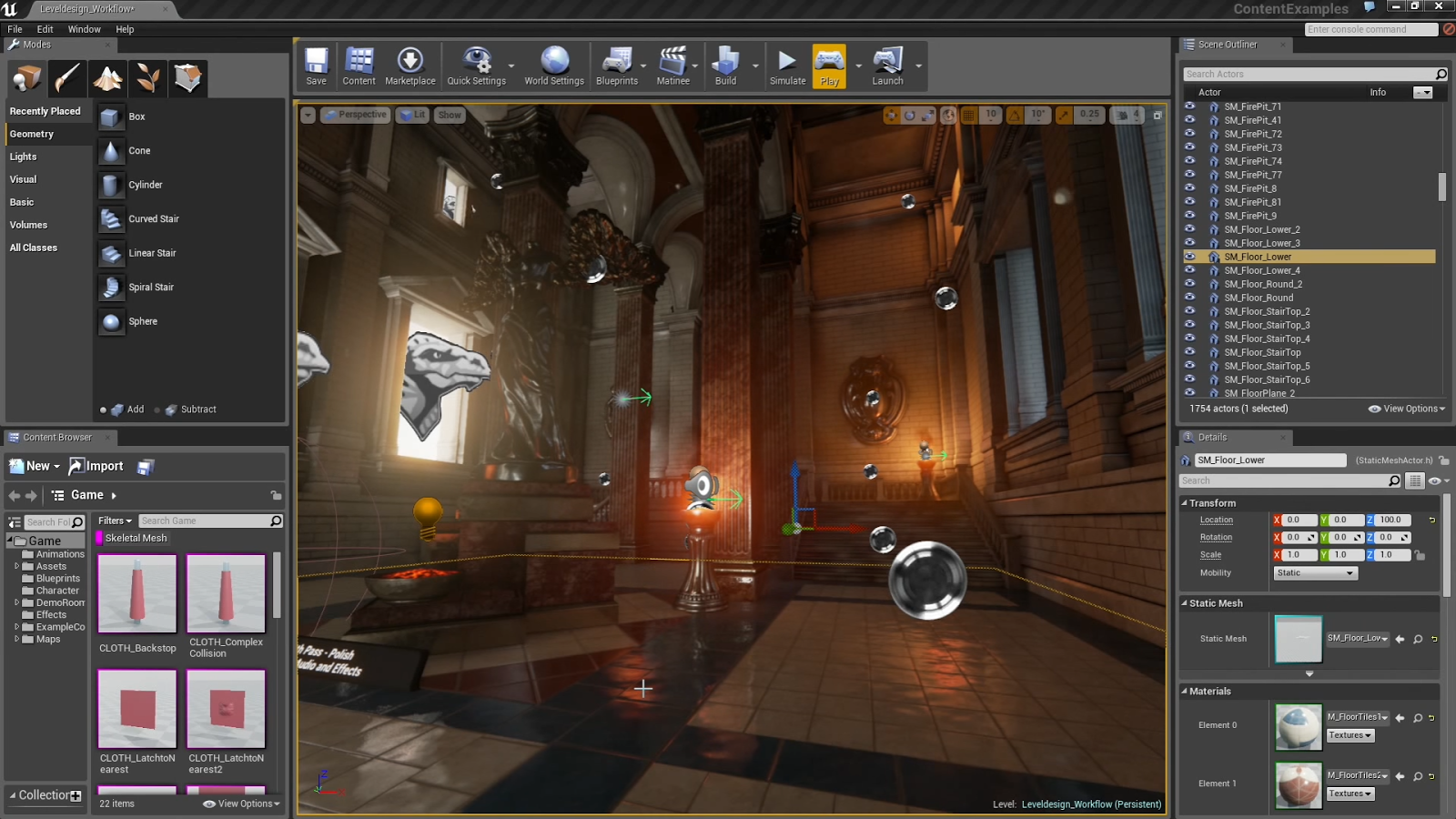Open the Marketplace
This screenshot has height=819, width=1456.
click(410, 66)
